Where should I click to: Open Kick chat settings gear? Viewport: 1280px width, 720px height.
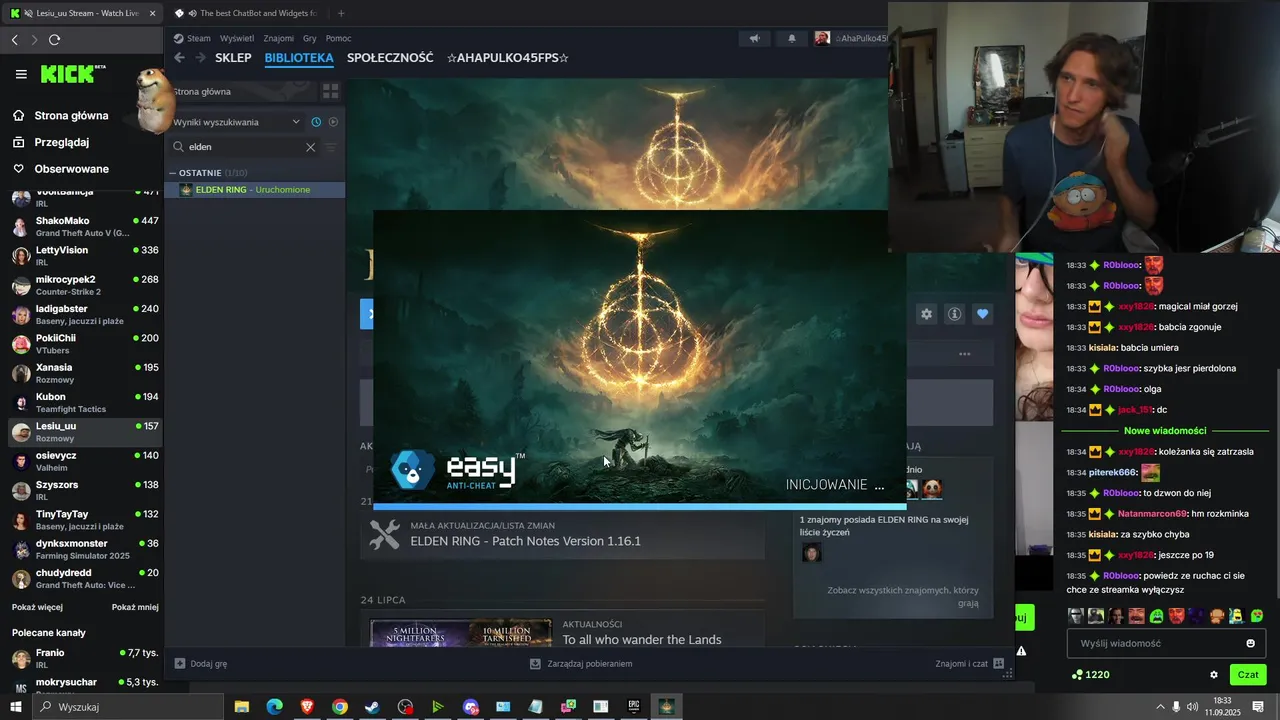[x=1213, y=675]
